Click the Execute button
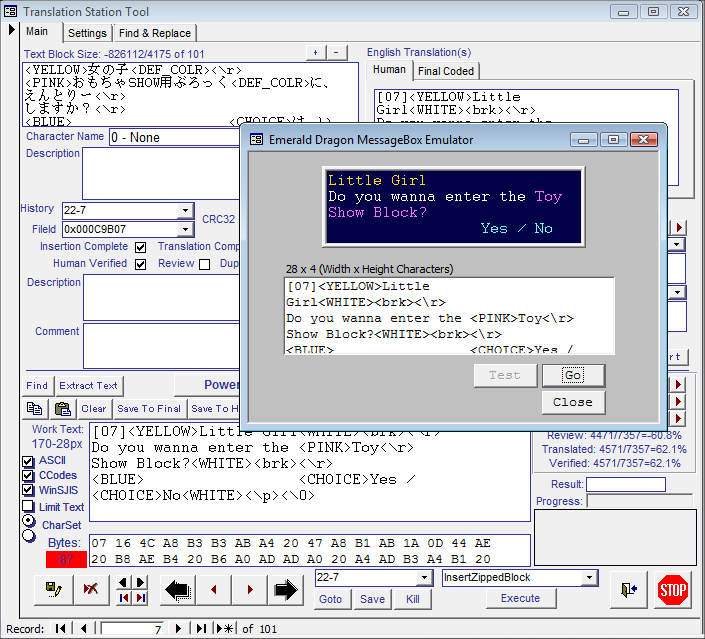 click(520, 599)
